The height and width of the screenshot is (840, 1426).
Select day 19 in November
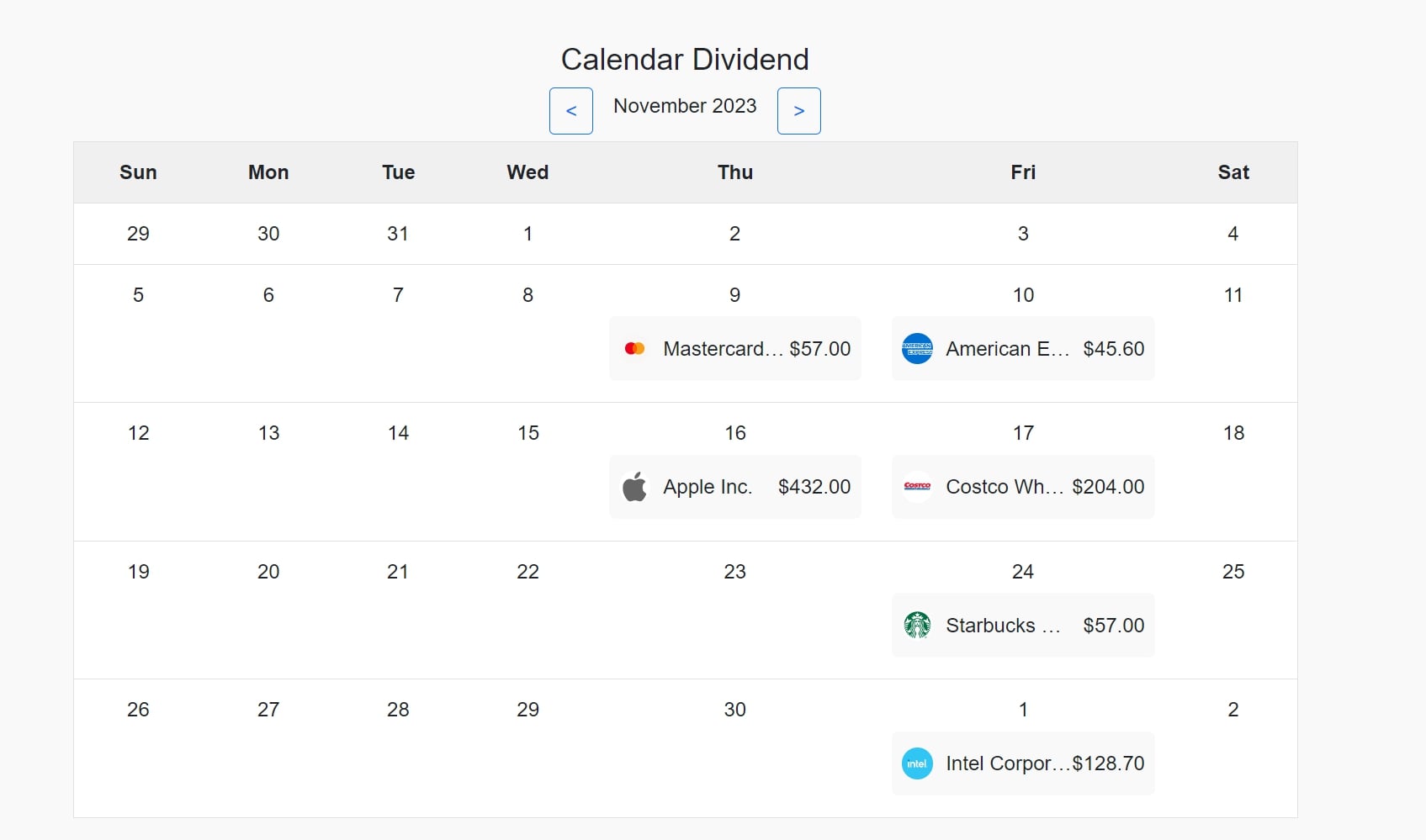point(139,572)
